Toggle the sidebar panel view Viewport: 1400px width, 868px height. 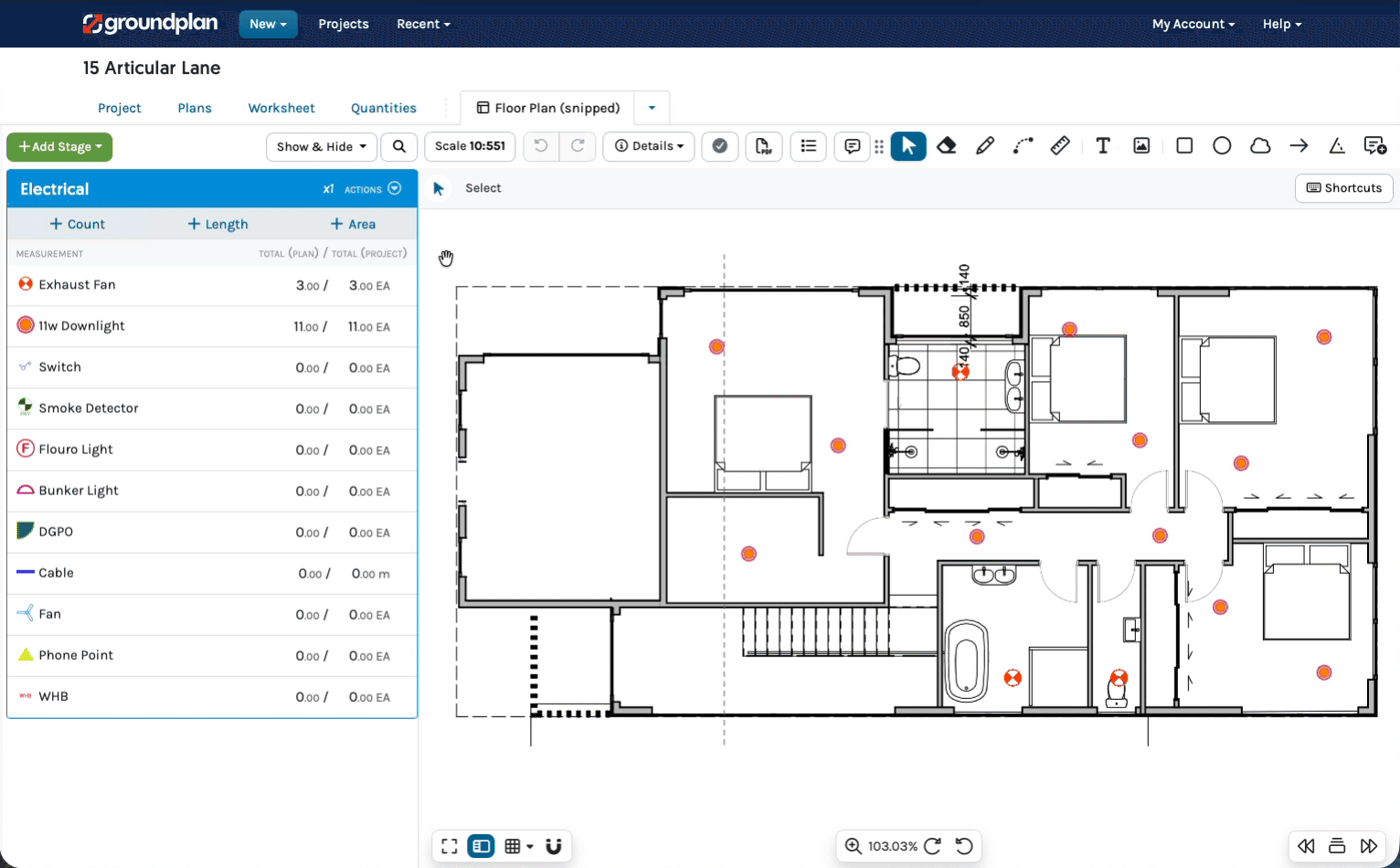(481, 846)
